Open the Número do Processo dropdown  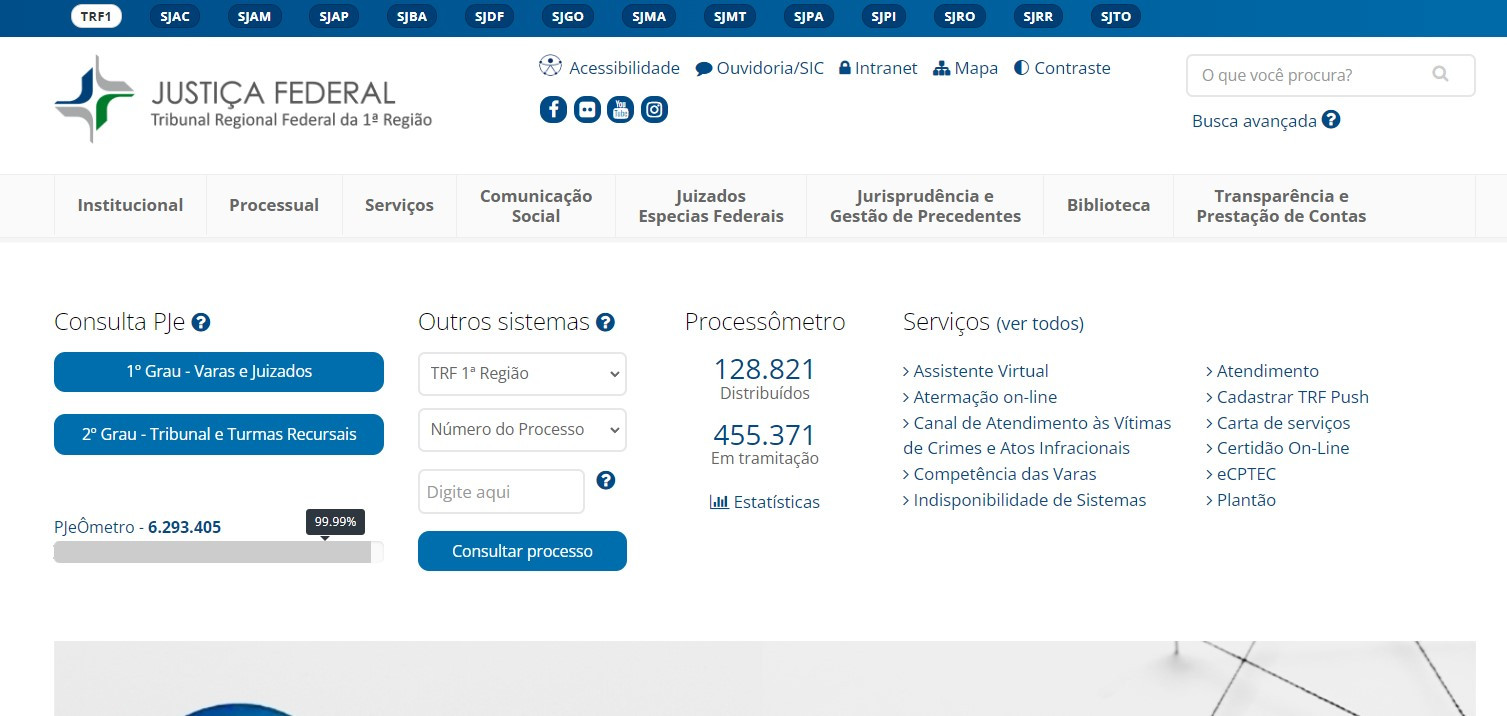point(522,430)
